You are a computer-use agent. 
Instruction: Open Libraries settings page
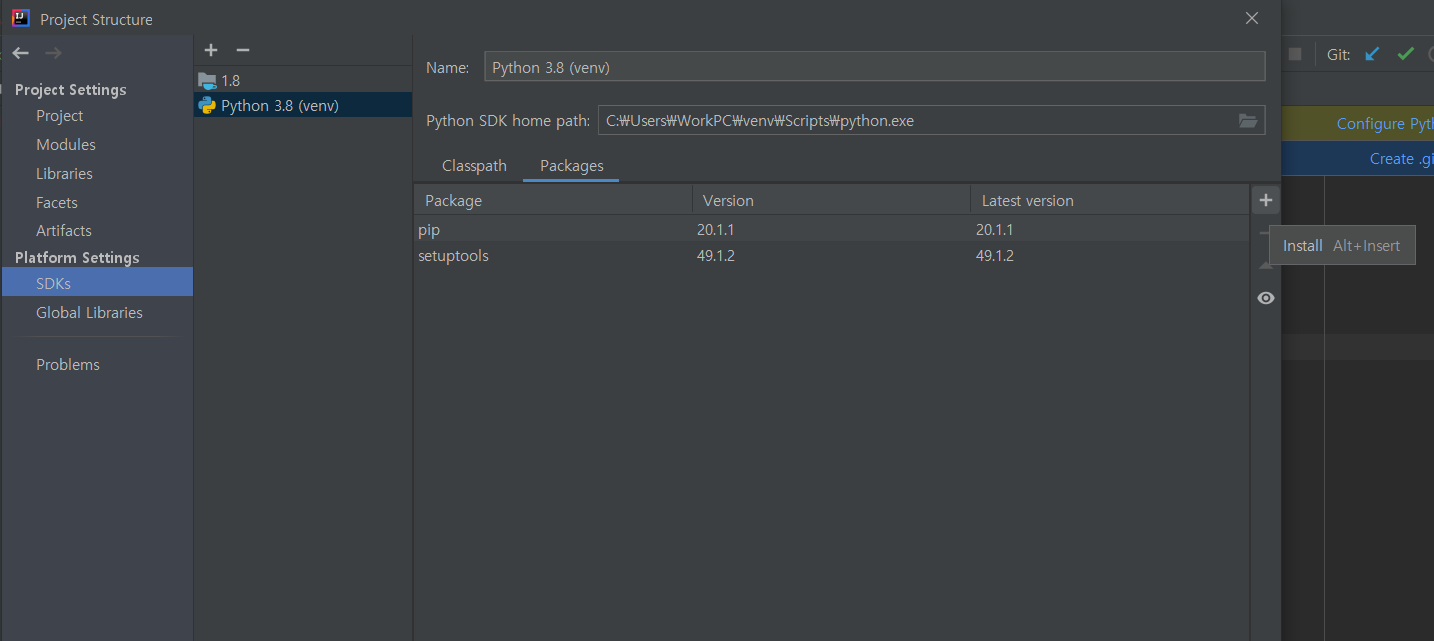coord(64,174)
